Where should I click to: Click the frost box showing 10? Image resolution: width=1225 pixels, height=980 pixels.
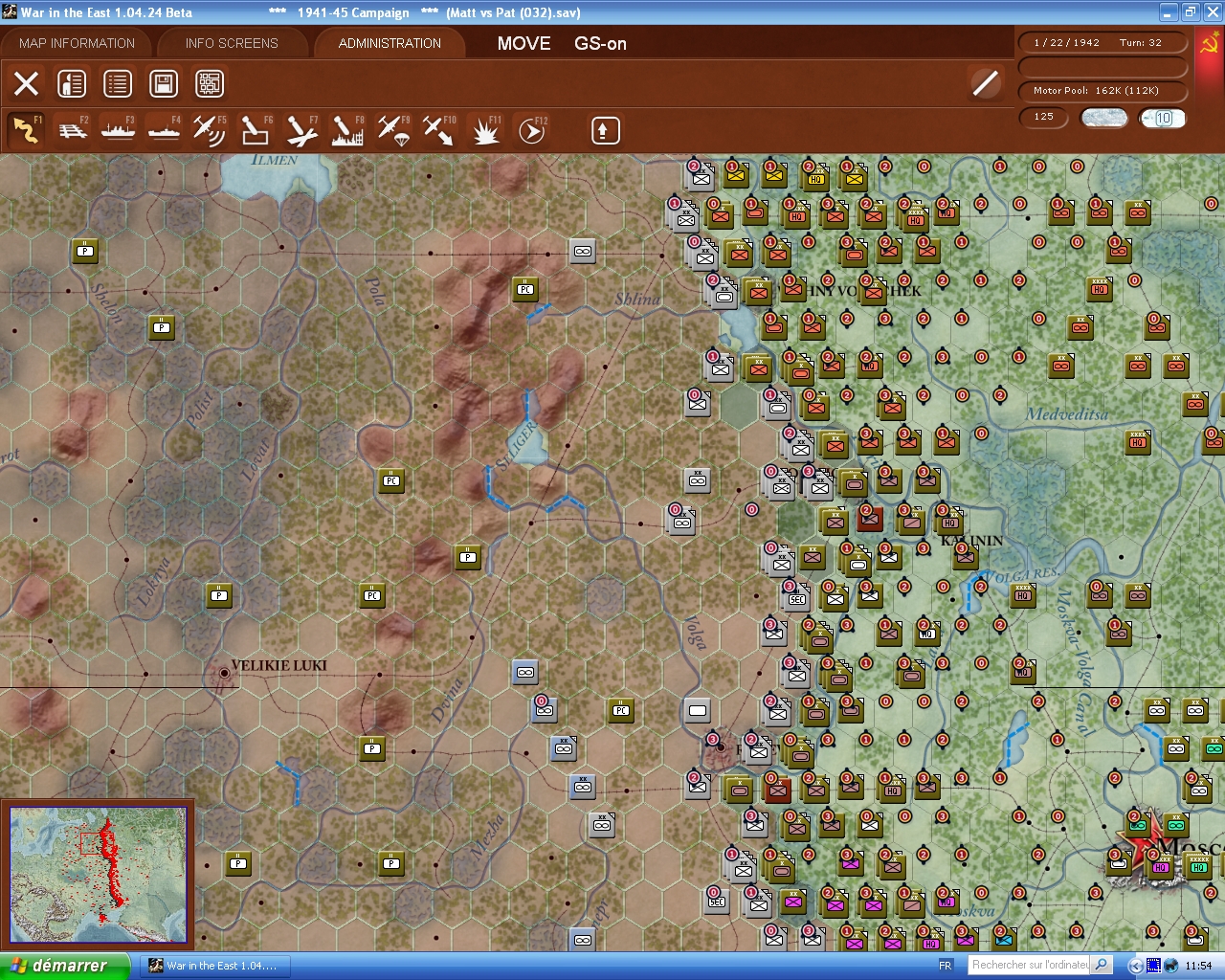(1162, 118)
